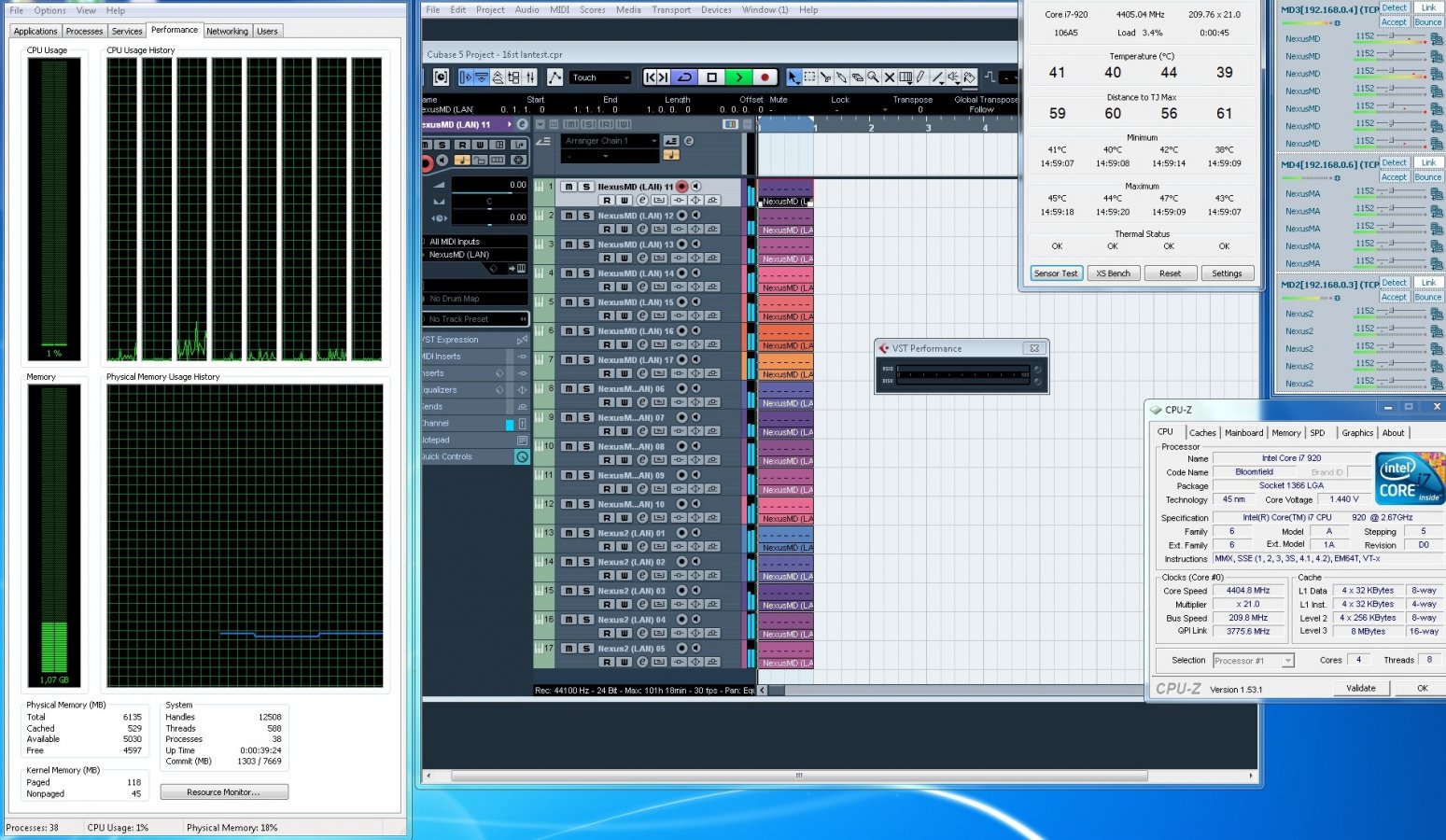Select the Zoom magnifier tool in Cubase
Screen dimensions: 1446x840
coord(873,77)
